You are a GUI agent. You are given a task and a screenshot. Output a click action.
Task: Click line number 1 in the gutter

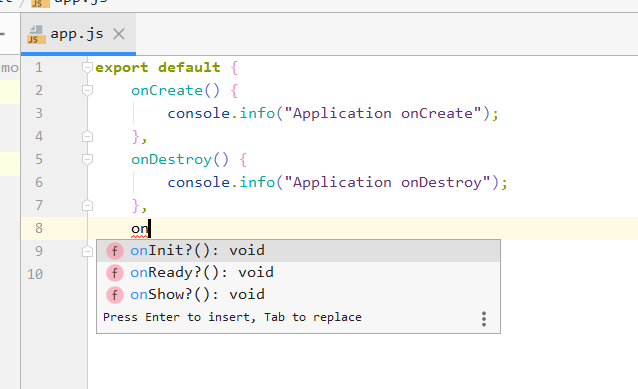click(x=39, y=67)
